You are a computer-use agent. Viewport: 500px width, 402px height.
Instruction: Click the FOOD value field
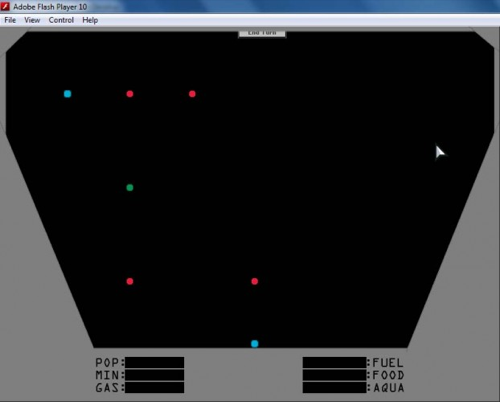pyautogui.click(x=334, y=375)
